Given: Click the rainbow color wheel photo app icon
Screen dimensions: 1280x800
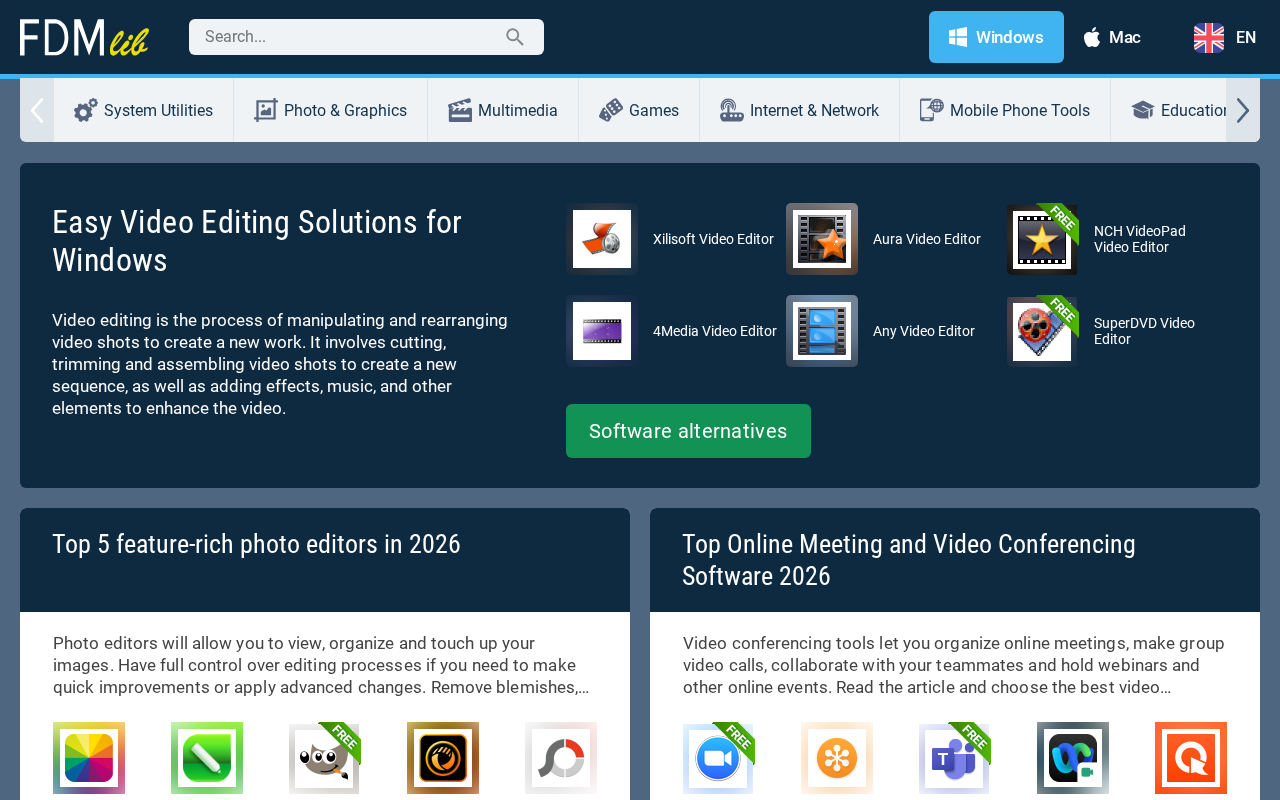Looking at the screenshot, I should coord(89,758).
